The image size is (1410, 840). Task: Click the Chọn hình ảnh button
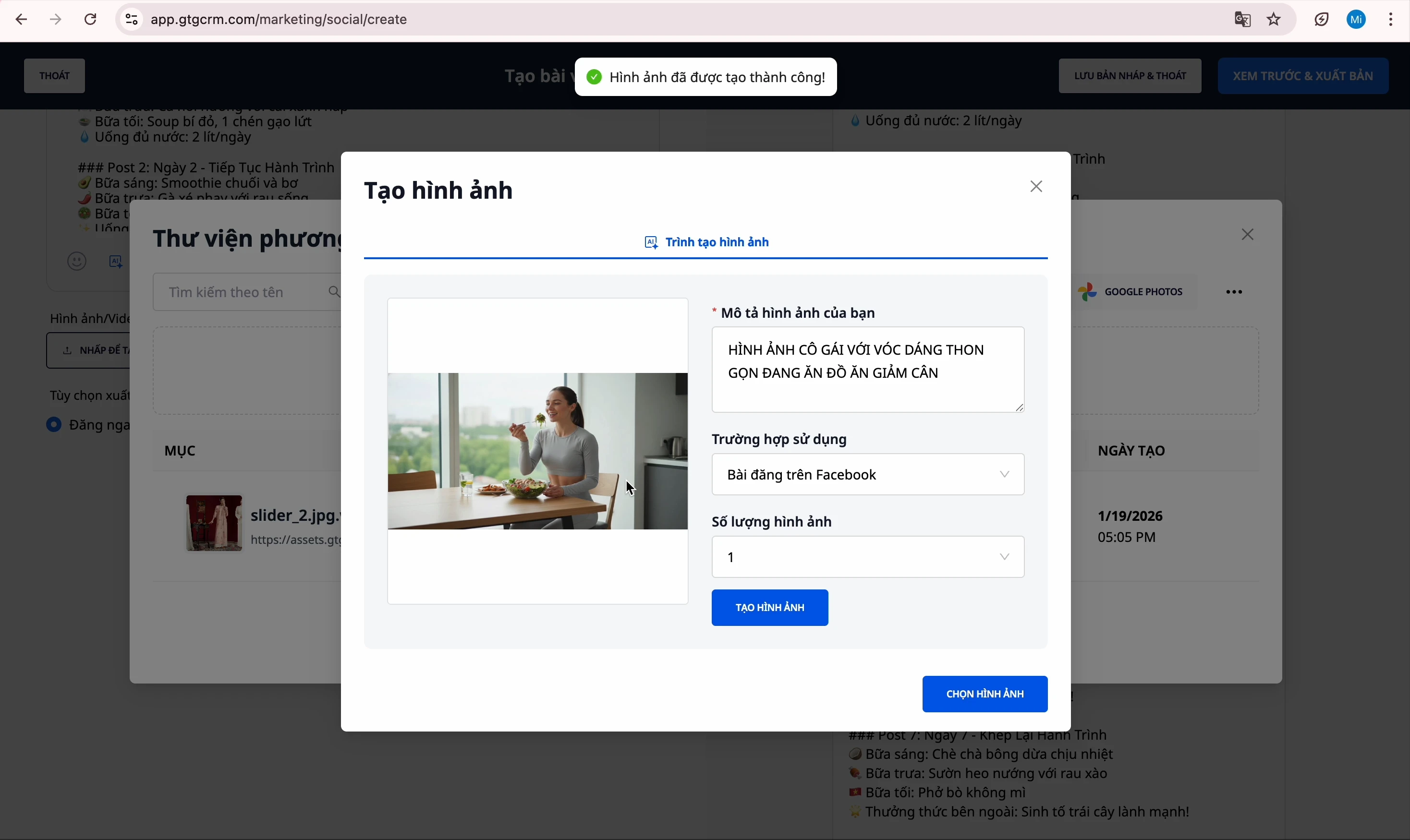[984, 694]
